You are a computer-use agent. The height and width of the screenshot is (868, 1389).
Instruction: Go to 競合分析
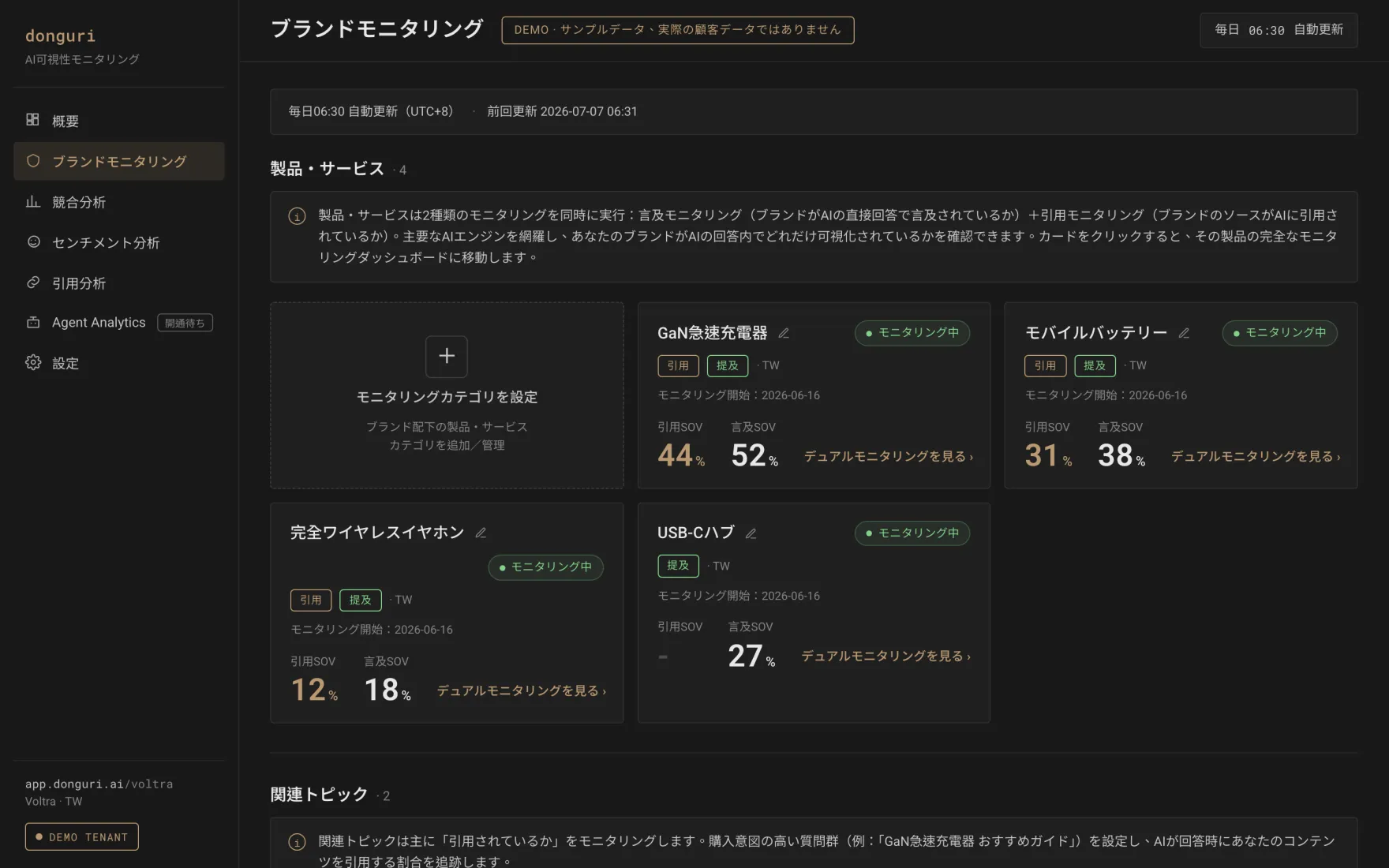coord(119,202)
